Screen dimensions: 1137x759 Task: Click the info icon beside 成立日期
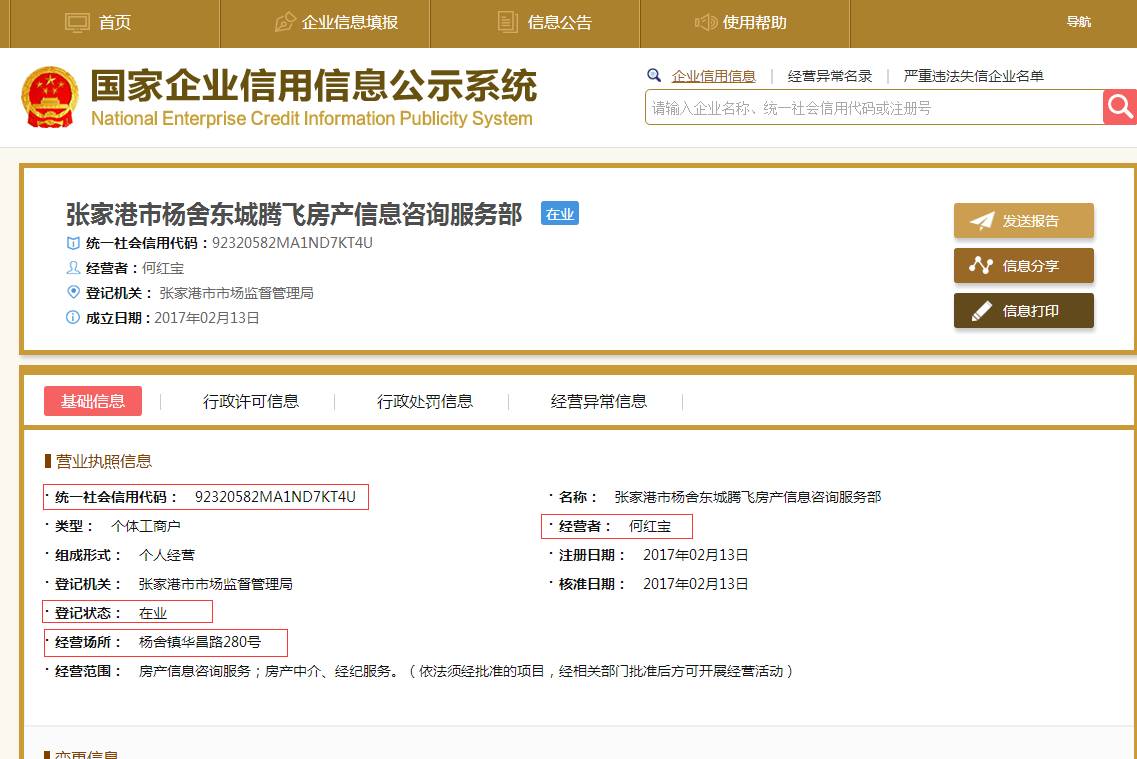pos(73,317)
